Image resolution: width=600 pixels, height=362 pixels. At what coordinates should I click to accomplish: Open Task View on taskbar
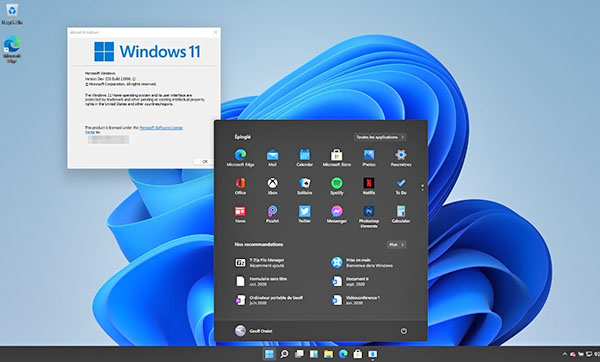(299, 354)
